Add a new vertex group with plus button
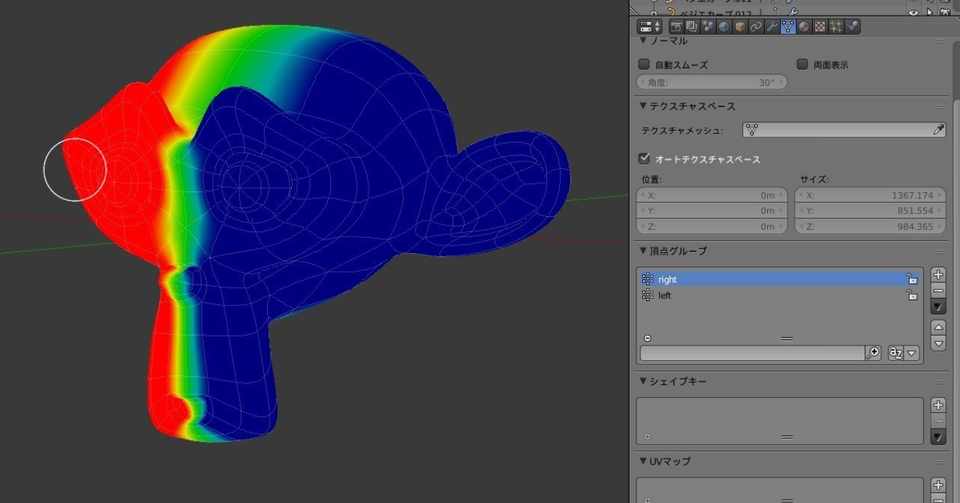 click(938, 274)
